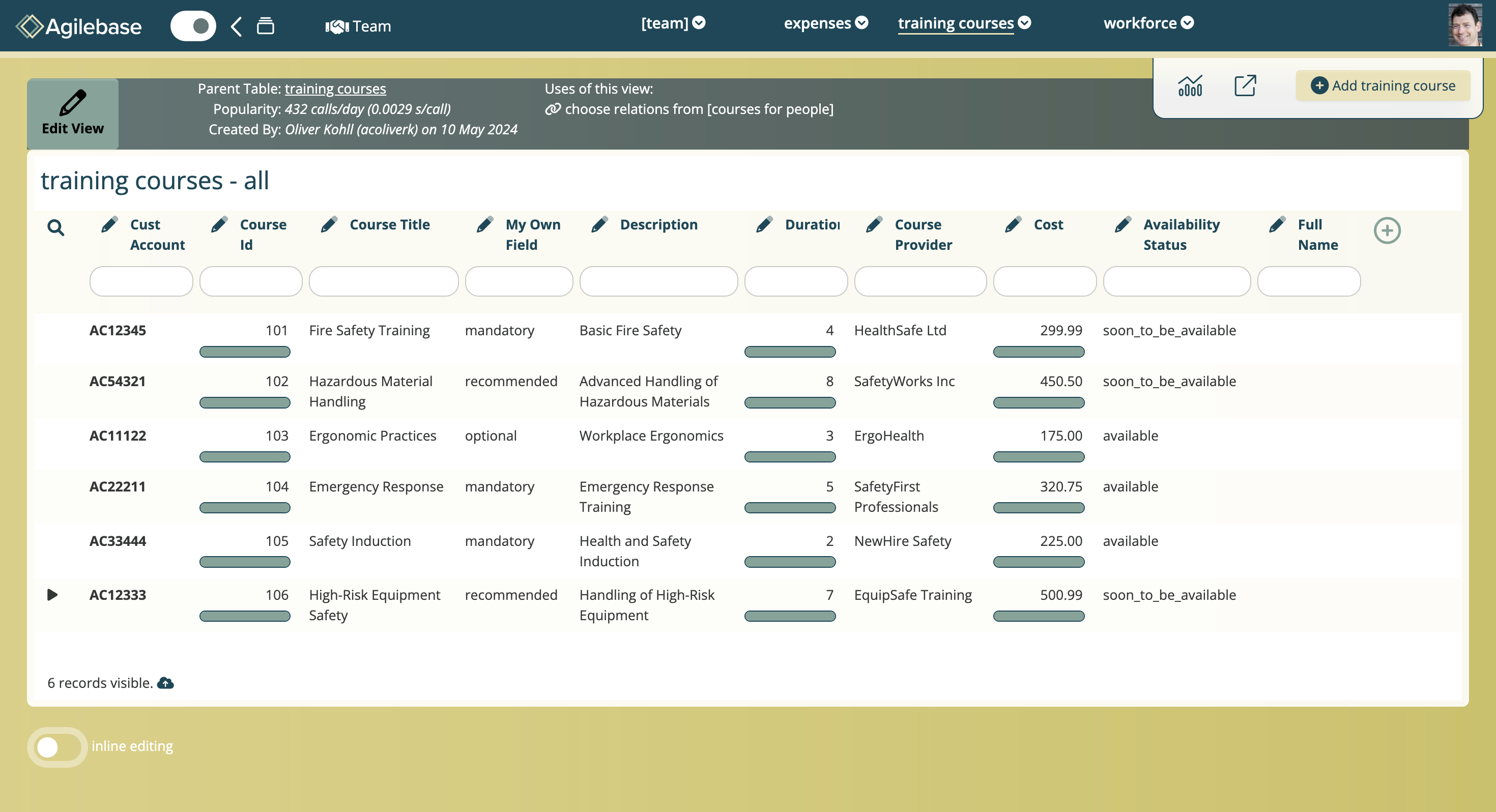Open the expenses dropdown menu

[x=825, y=23]
